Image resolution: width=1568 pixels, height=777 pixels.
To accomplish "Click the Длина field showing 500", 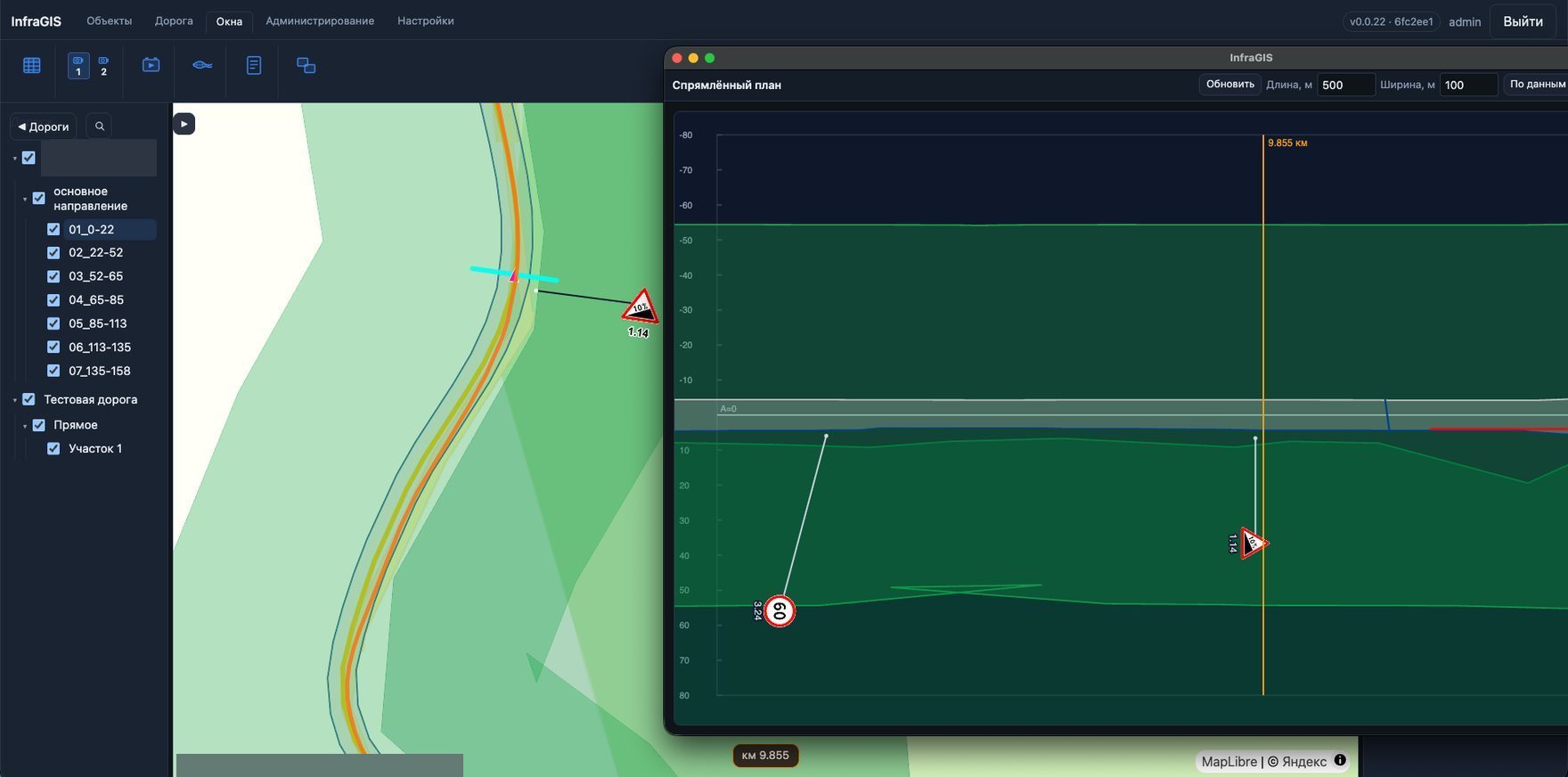I will point(1346,85).
